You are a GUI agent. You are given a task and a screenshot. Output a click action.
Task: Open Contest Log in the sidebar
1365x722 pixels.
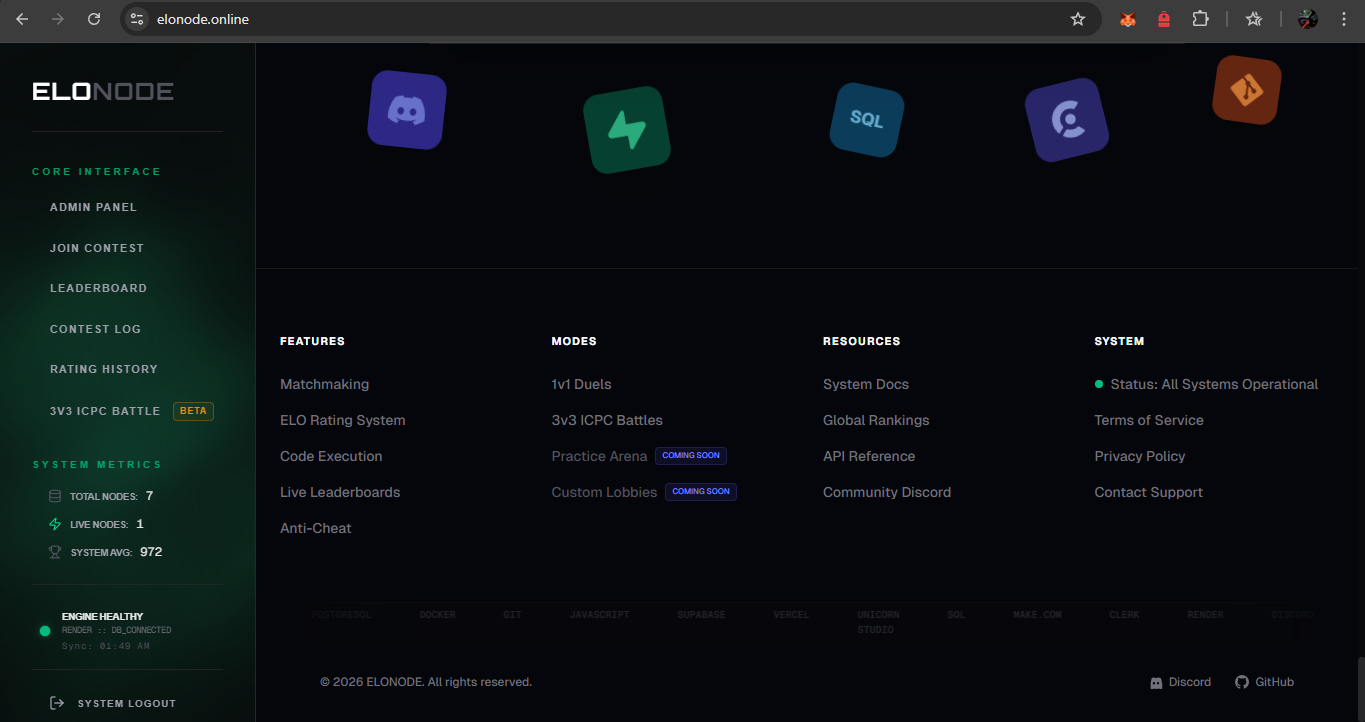pos(95,329)
